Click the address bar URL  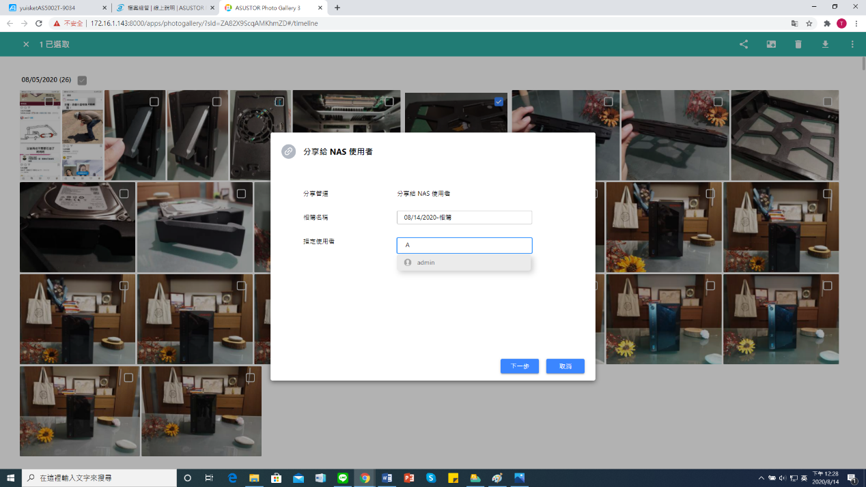pyautogui.click(x=204, y=23)
